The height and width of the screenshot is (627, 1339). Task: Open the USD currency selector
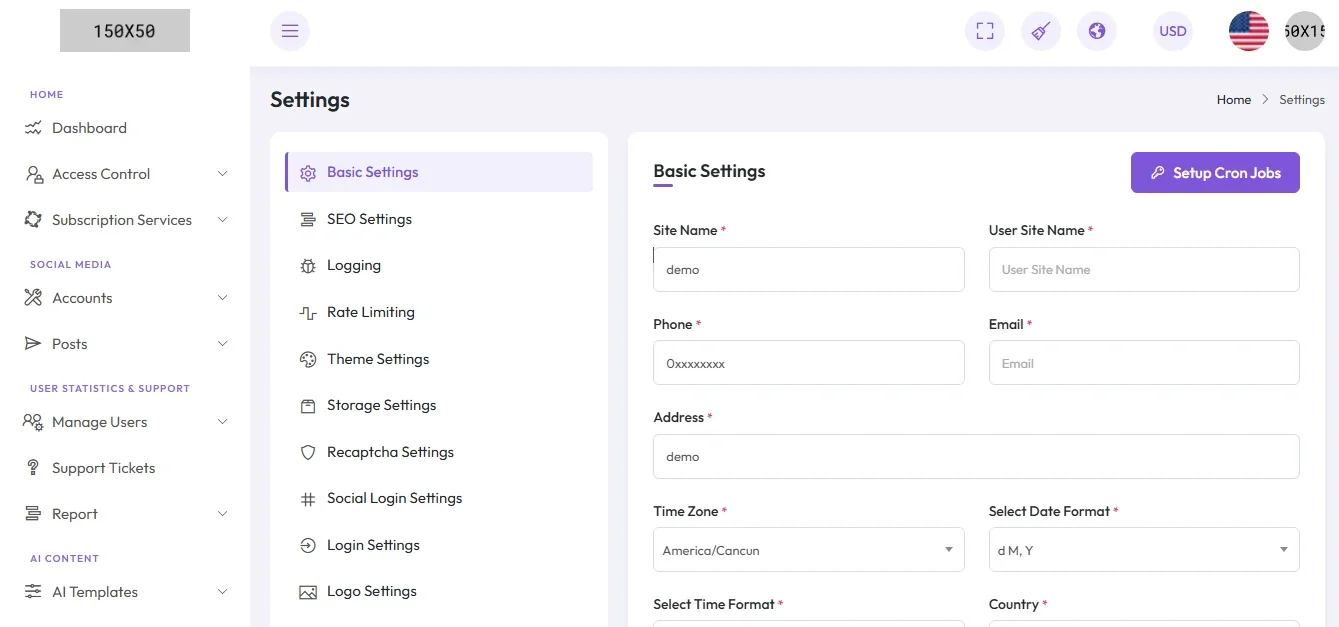1173,31
